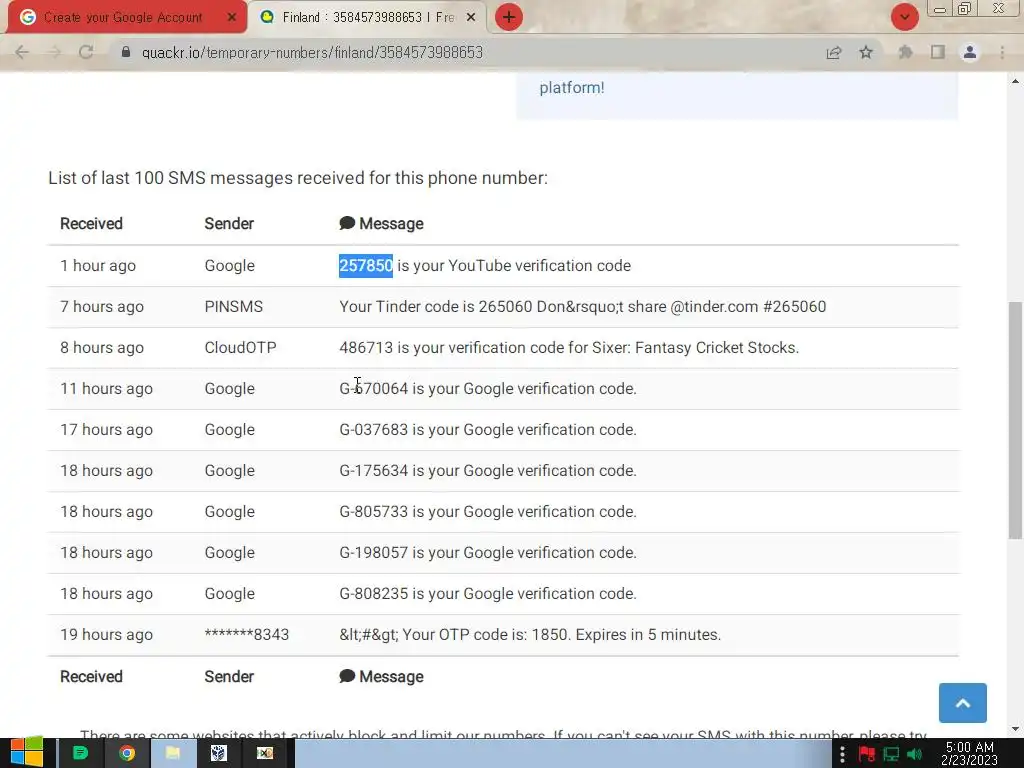
Task: Click the G-805733 Google verification message
Action: click(x=488, y=511)
